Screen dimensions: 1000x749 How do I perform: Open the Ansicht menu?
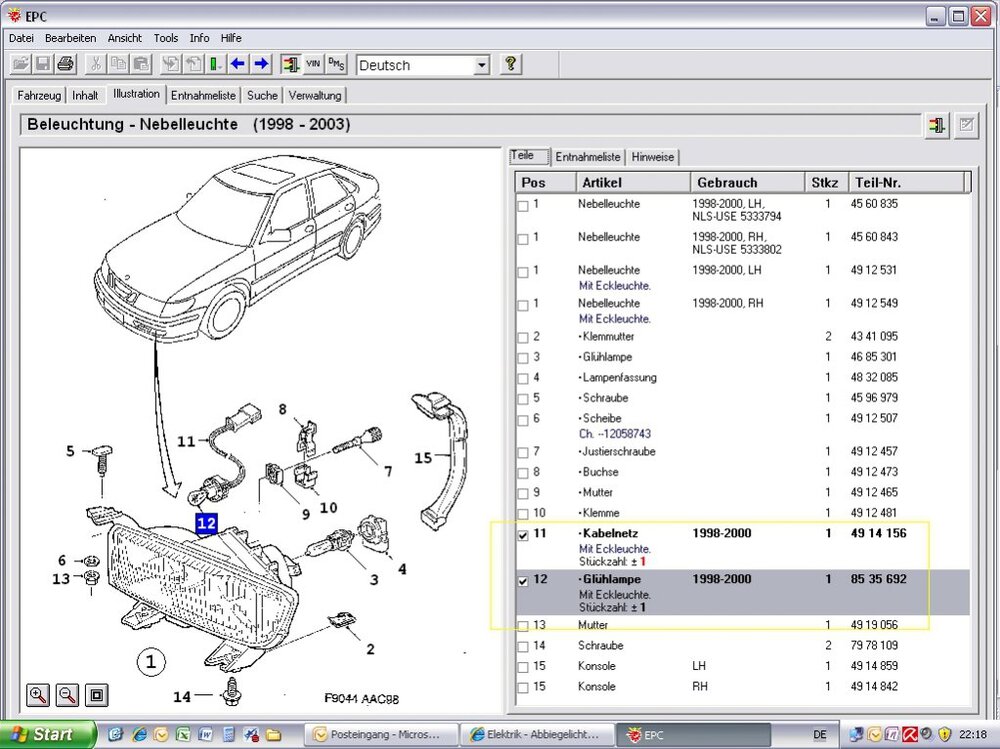click(x=124, y=38)
